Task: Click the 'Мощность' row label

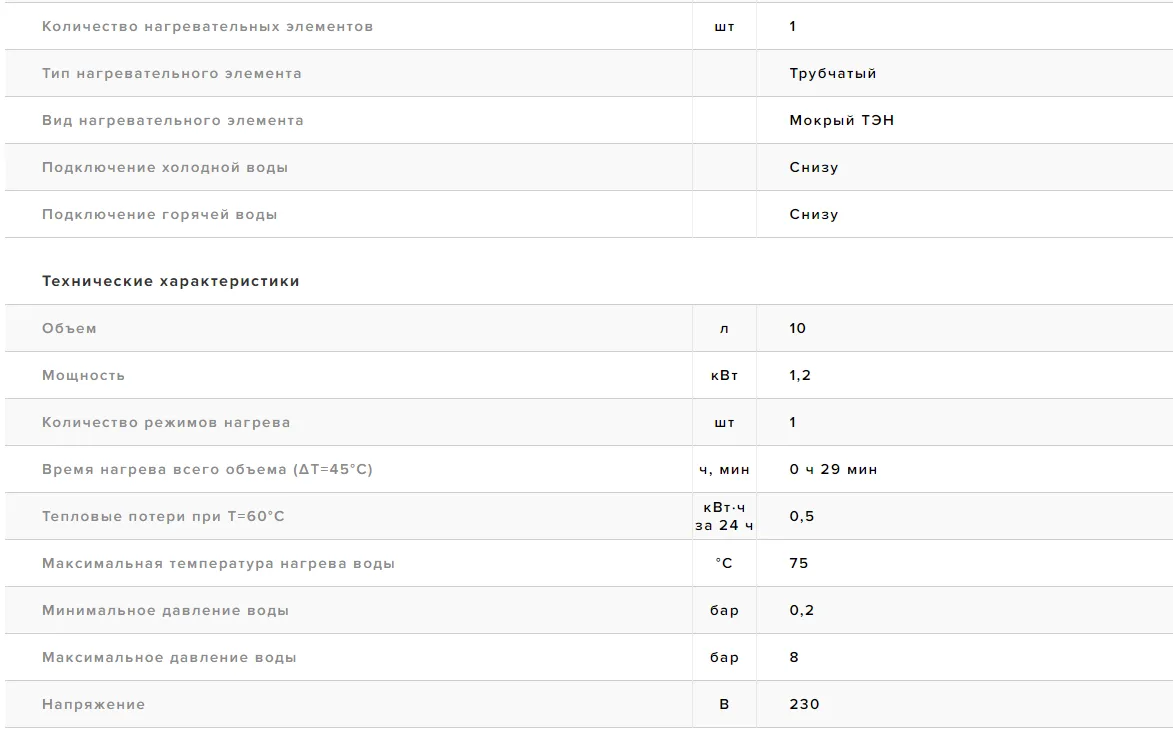Action: pos(83,376)
